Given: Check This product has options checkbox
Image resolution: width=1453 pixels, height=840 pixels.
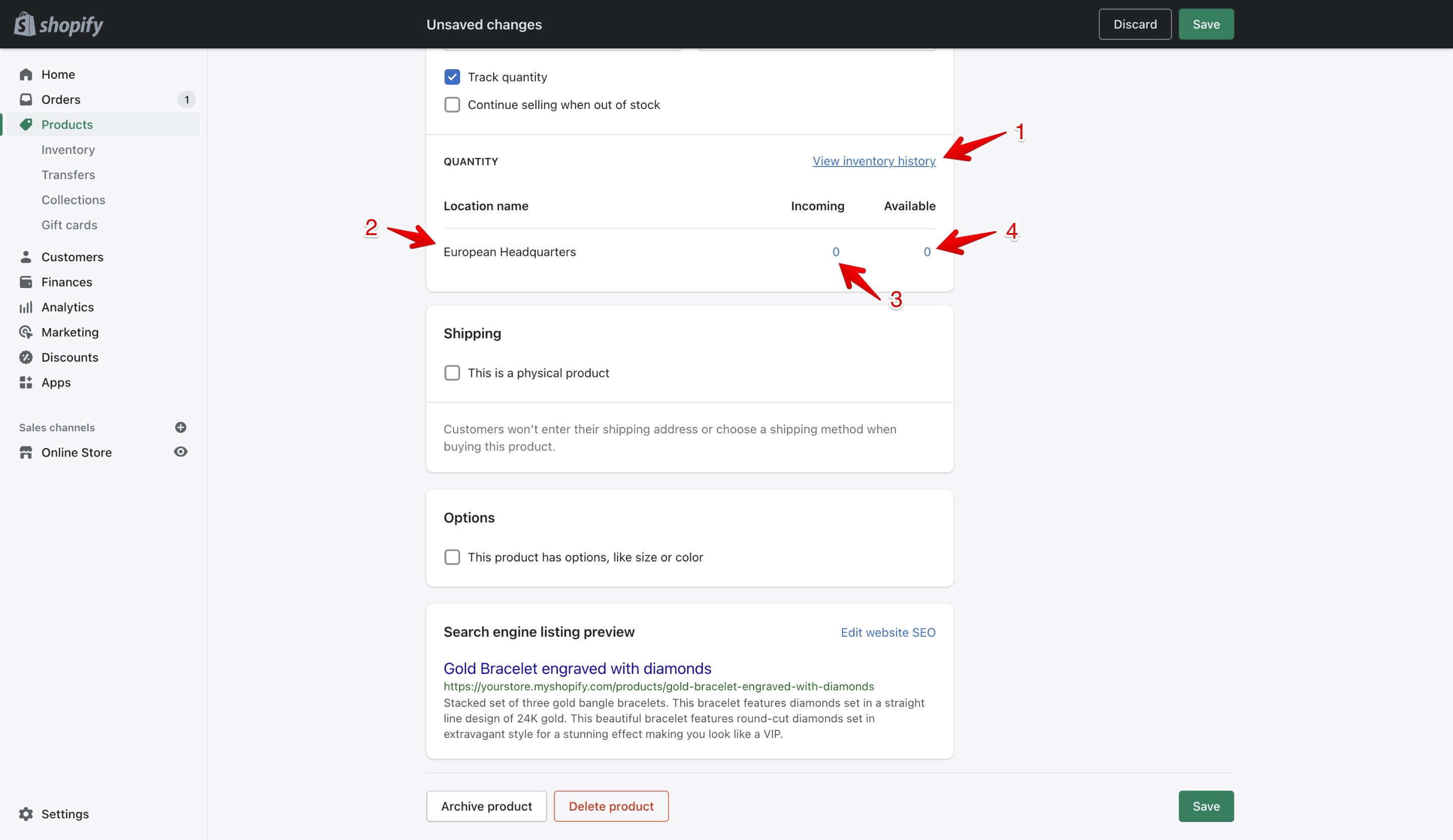Looking at the screenshot, I should click(452, 557).
